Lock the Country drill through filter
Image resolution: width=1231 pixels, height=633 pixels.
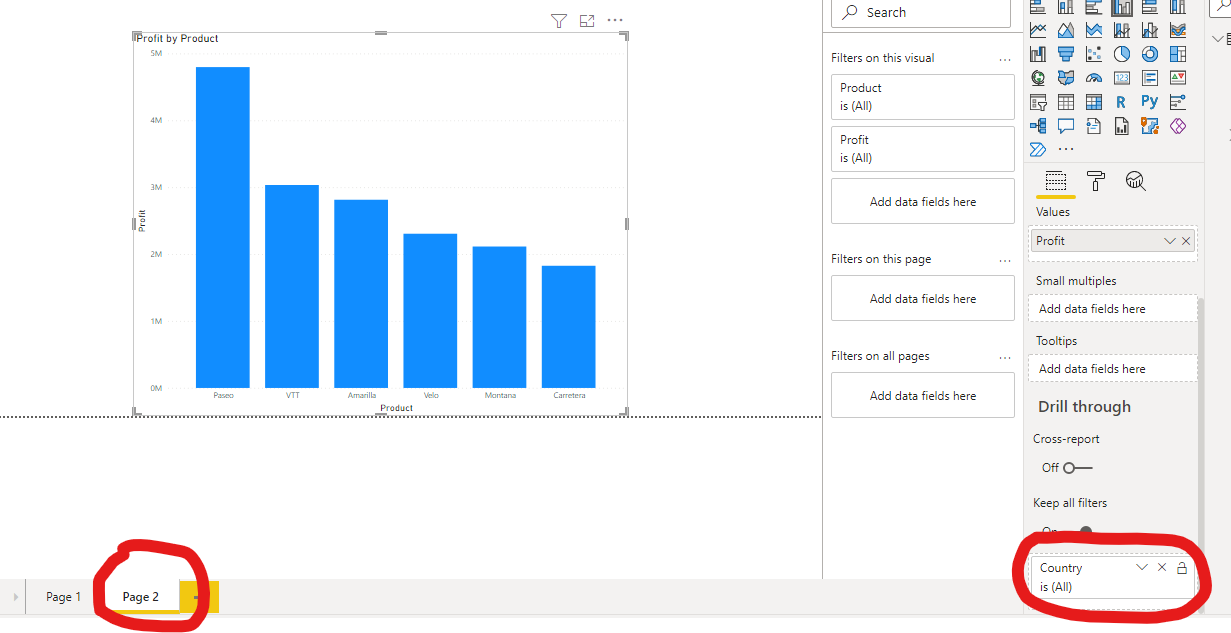(1182, 568)
